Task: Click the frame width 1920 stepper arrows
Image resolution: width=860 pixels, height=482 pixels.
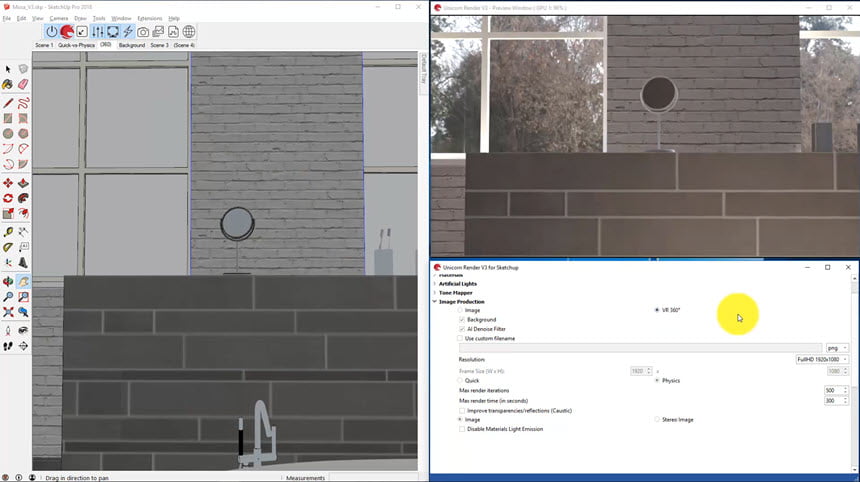Action: point(649,371)
